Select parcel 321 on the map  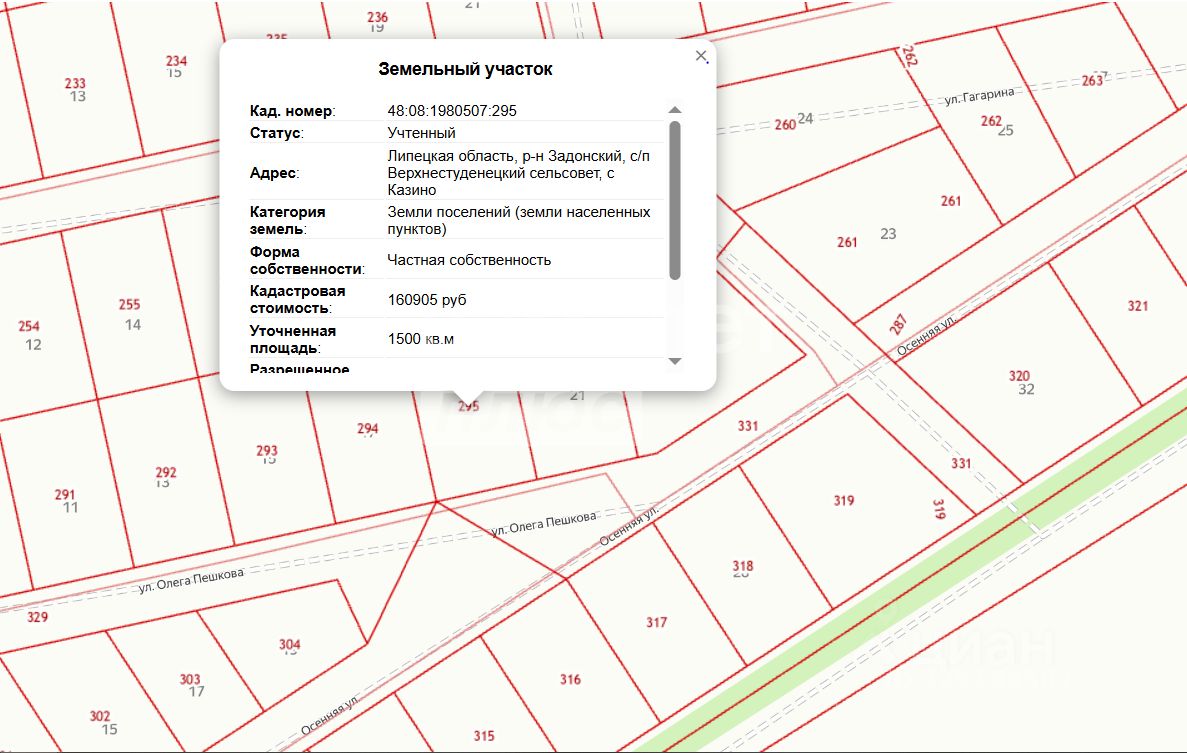click(1138, 306)
